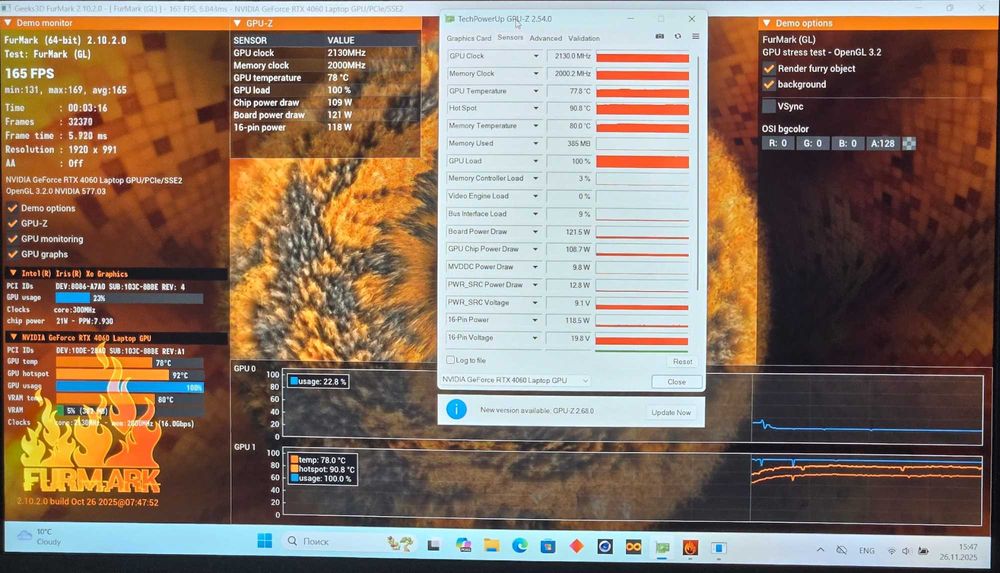Click the GPU-Z refresh icon
The width and height of the screenshot is (1000, 573).
(x=678, y=36)
